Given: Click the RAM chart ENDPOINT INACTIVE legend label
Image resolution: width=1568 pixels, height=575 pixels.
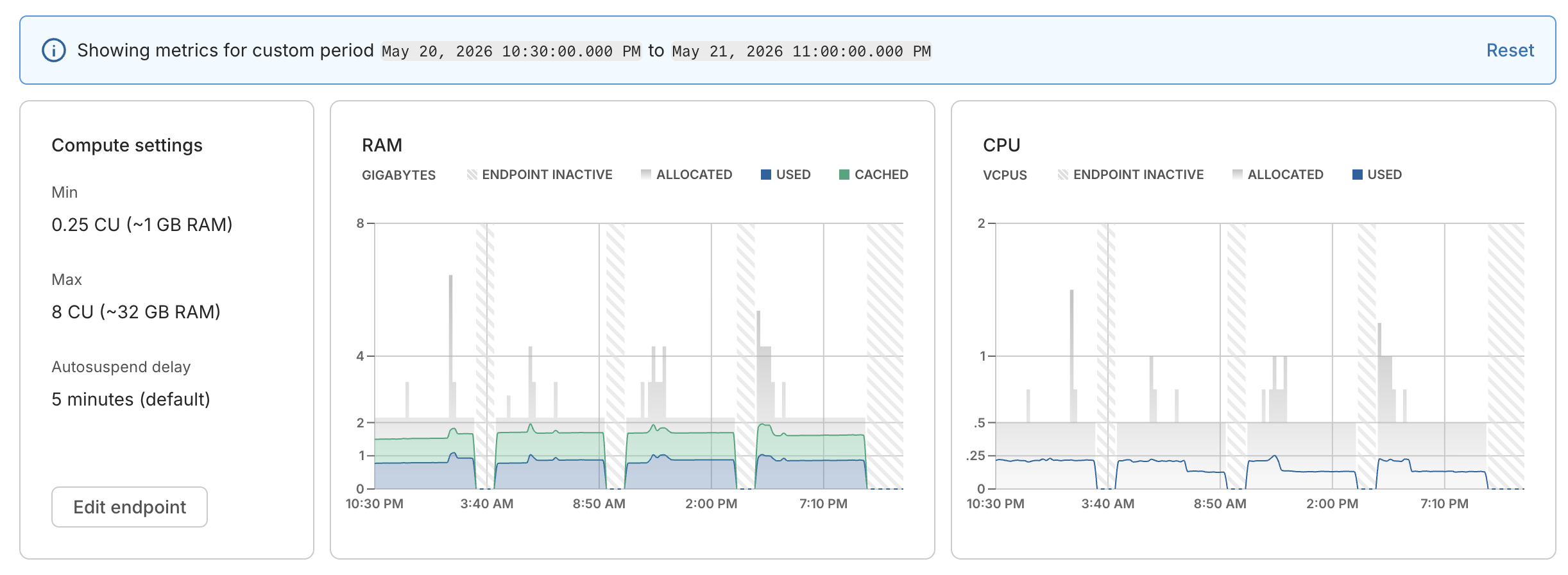Looking at the screenshot, I should click(547, 175).
